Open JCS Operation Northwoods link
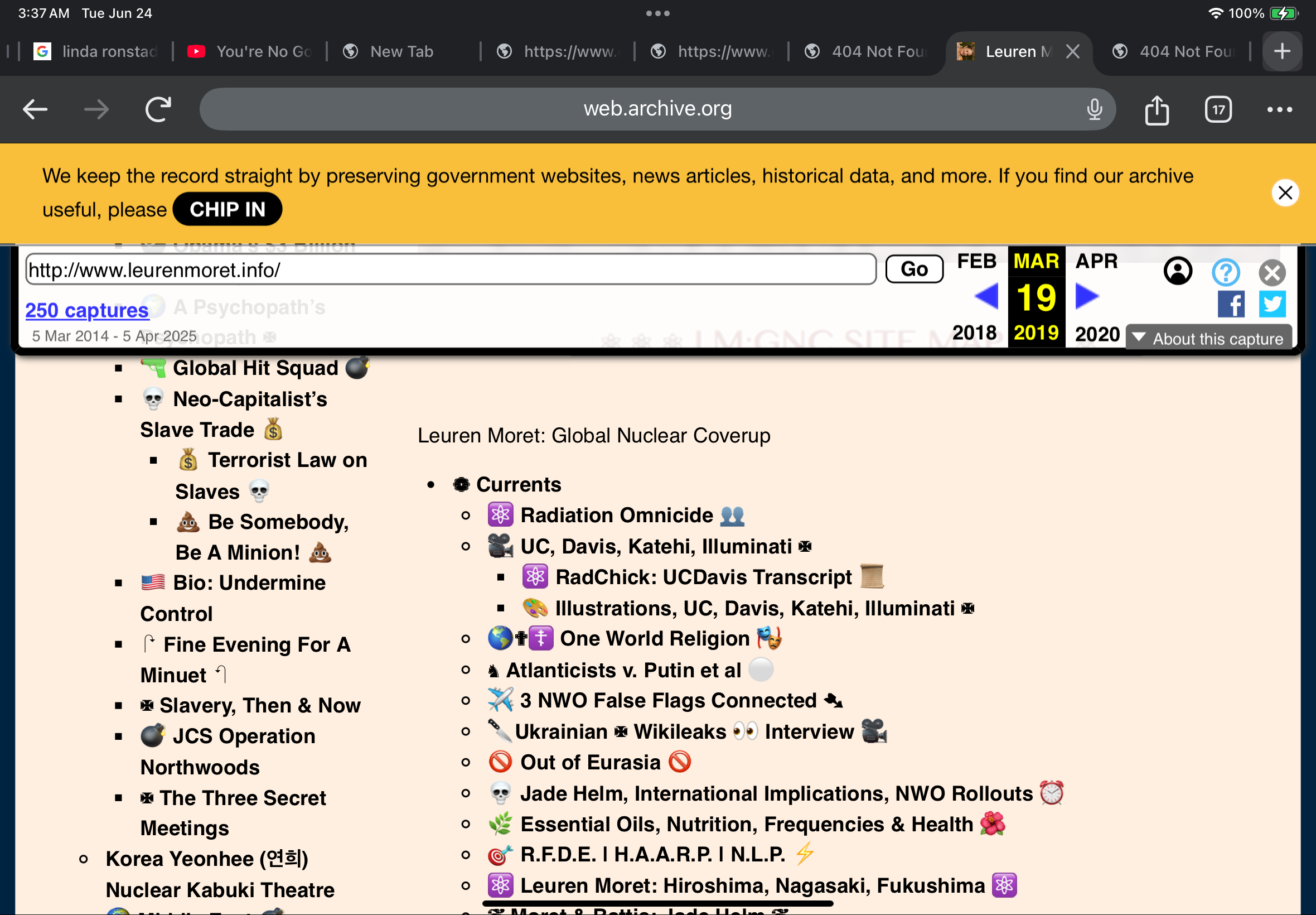The height and width of the screenshot is (915, 1316). click(x=228, y=752)
